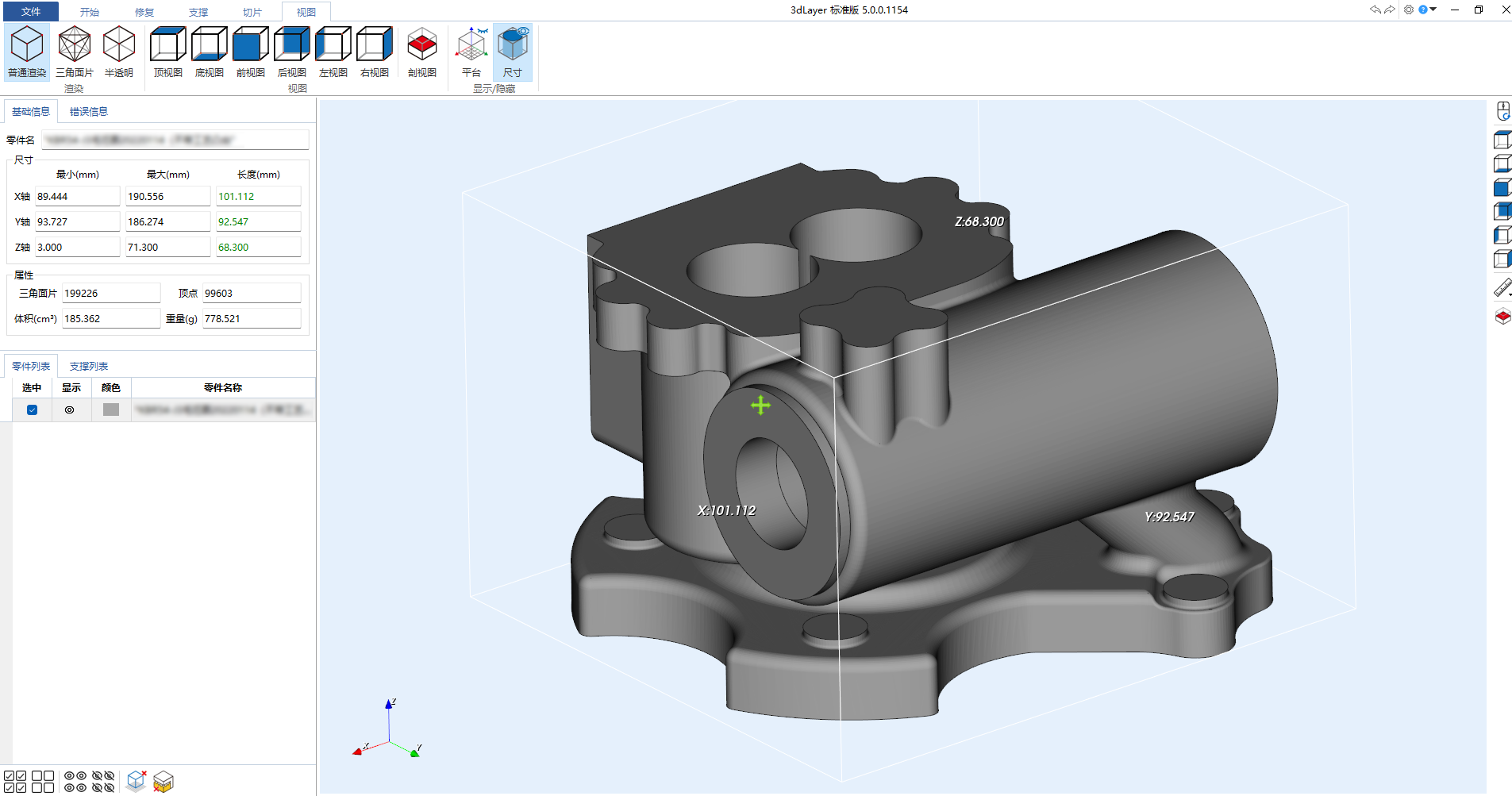Select the 普通渲染 render mode

click(27, 52)
